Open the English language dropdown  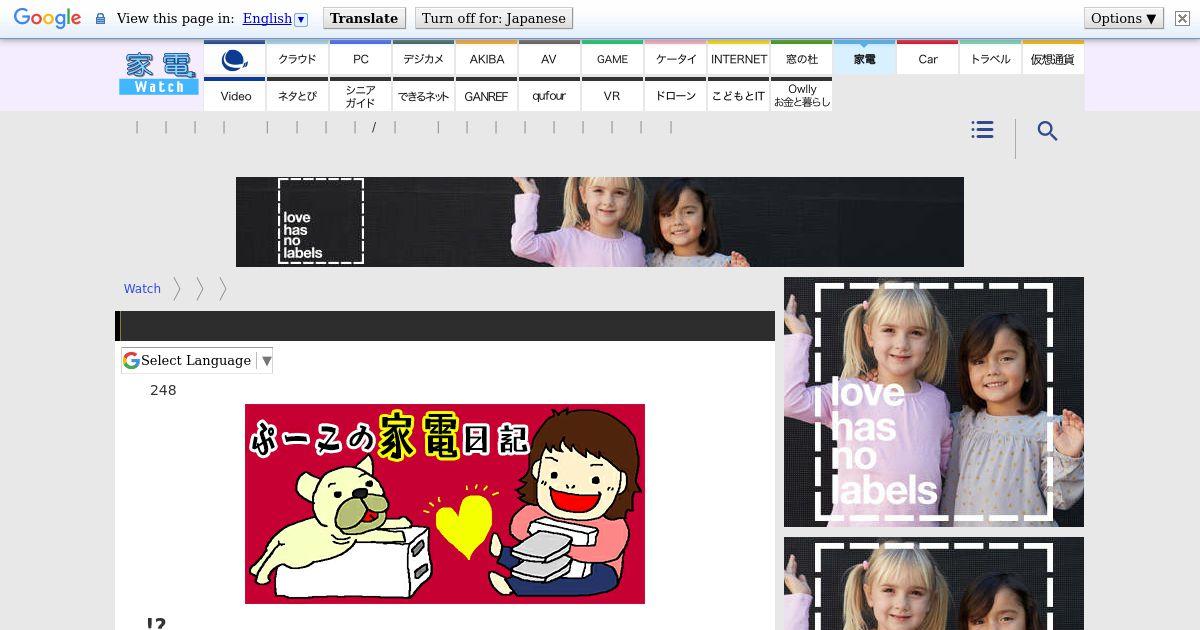coord(275,18)
